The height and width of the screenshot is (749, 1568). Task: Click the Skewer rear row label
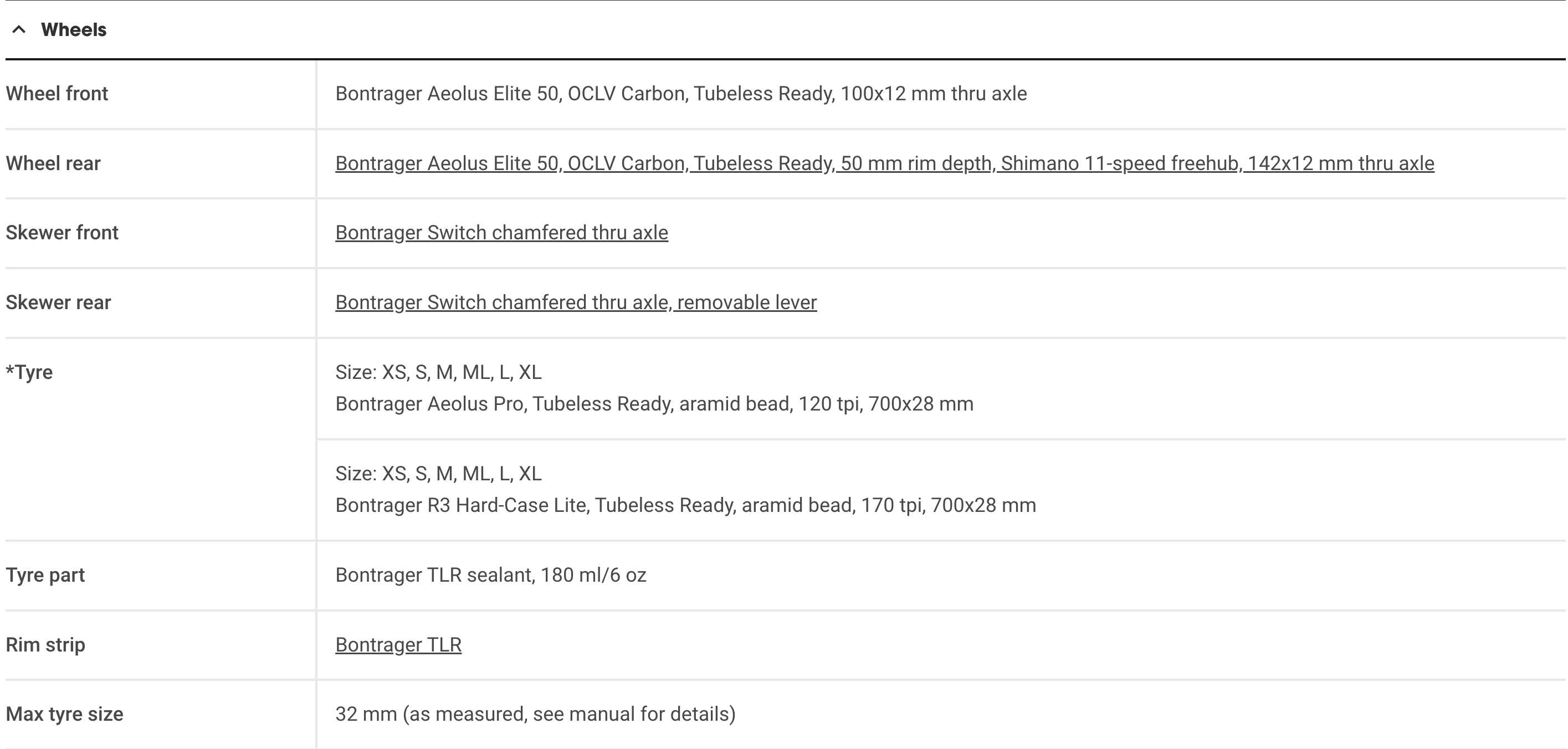[x=58, y=302]
